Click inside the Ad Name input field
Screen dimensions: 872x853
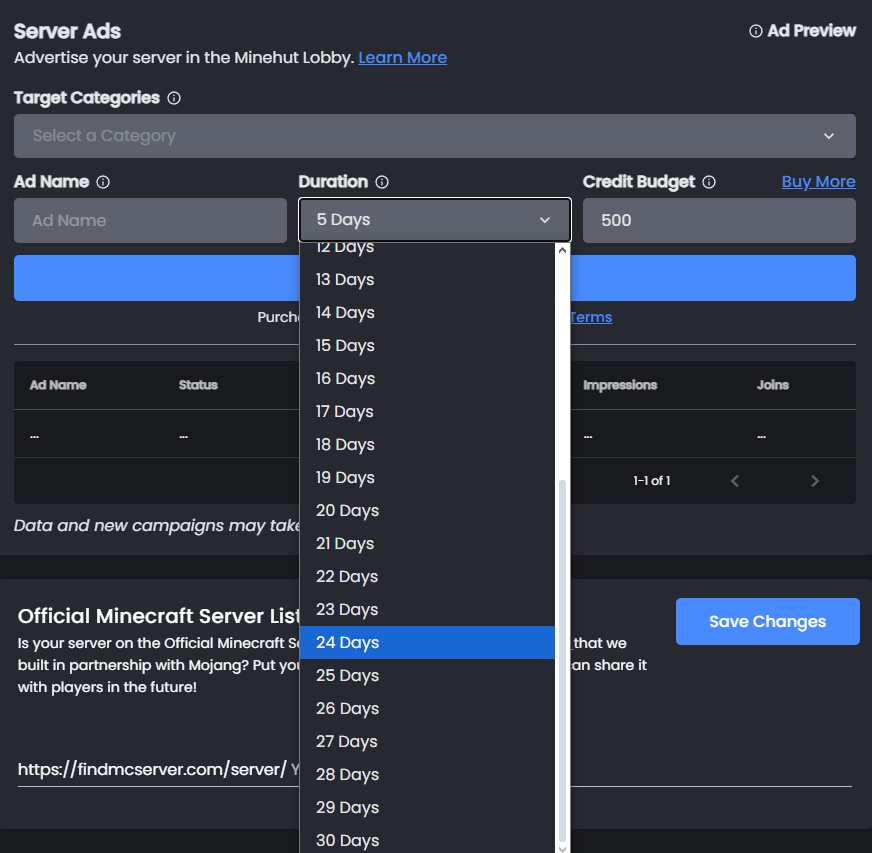tap(150, 220)
